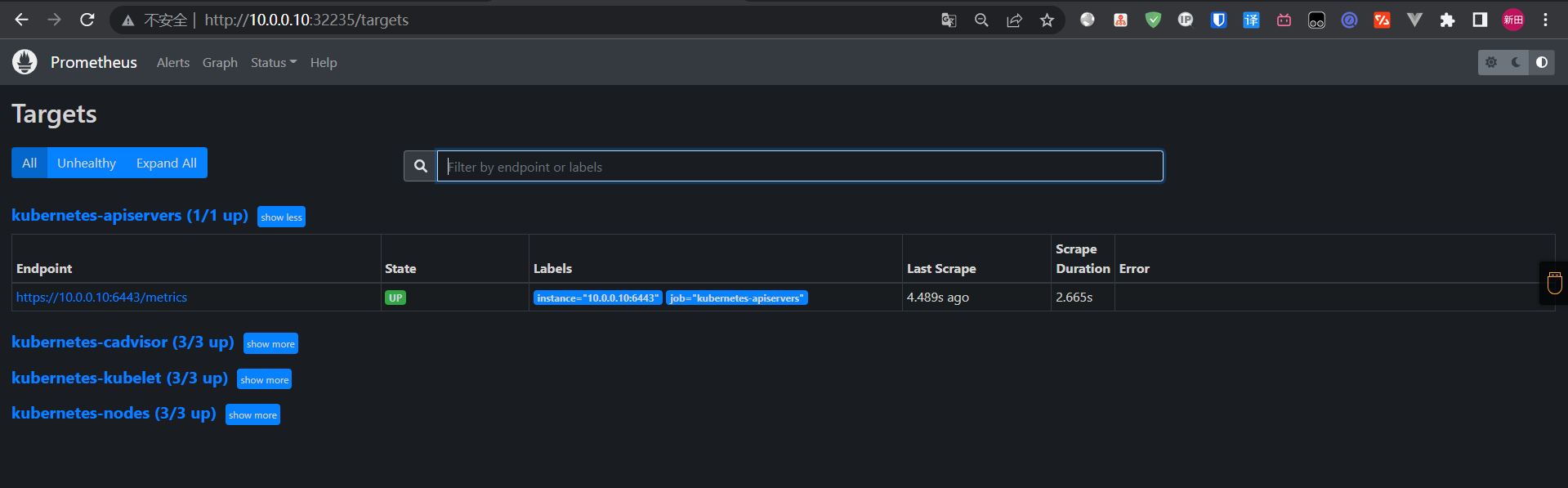Select the browser-preferred half-circle theme icon

tap(1542, 62)
